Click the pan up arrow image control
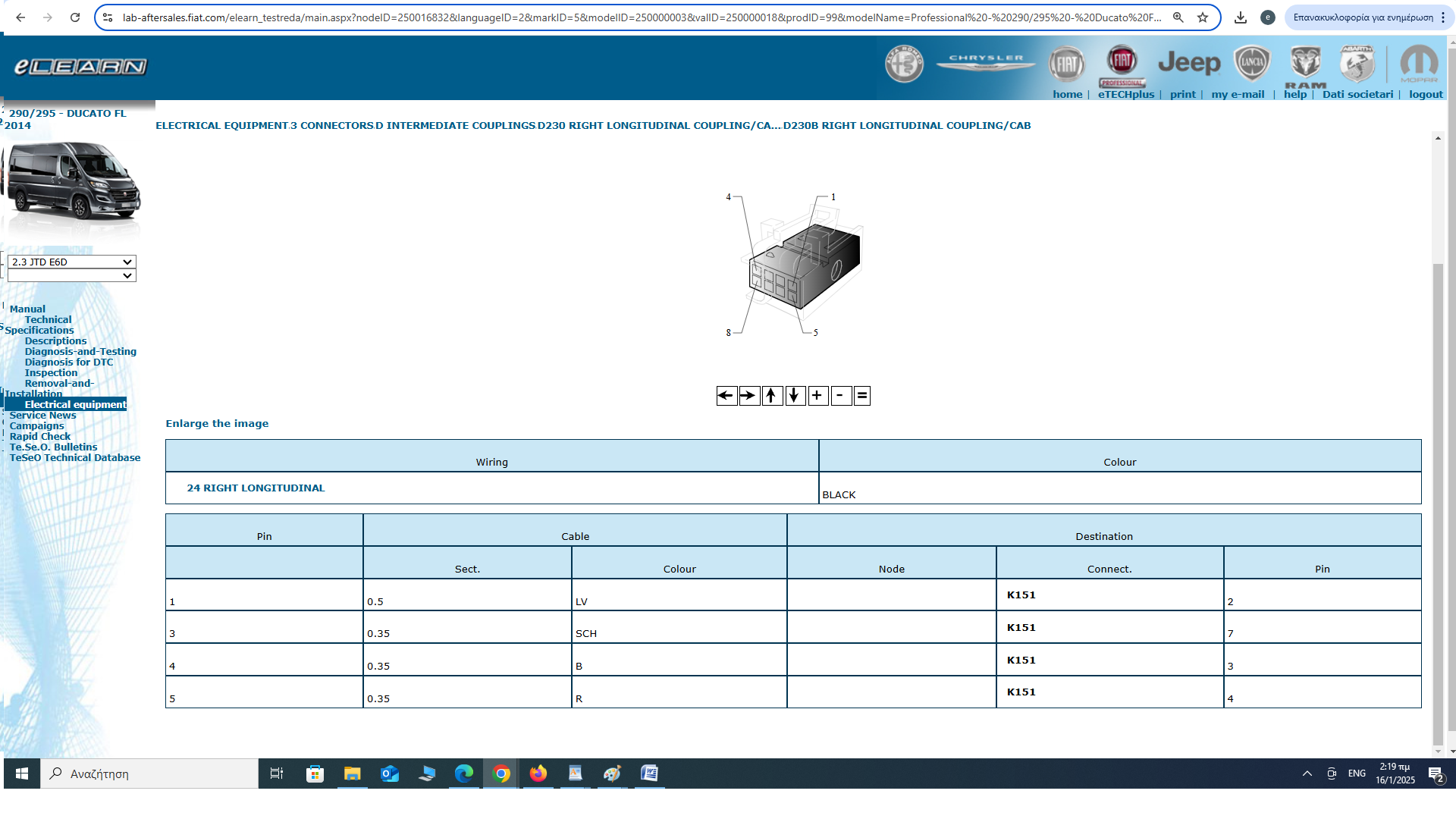Image resolution: width=1456 pixels, height=819 pixels. pos(772,395)
